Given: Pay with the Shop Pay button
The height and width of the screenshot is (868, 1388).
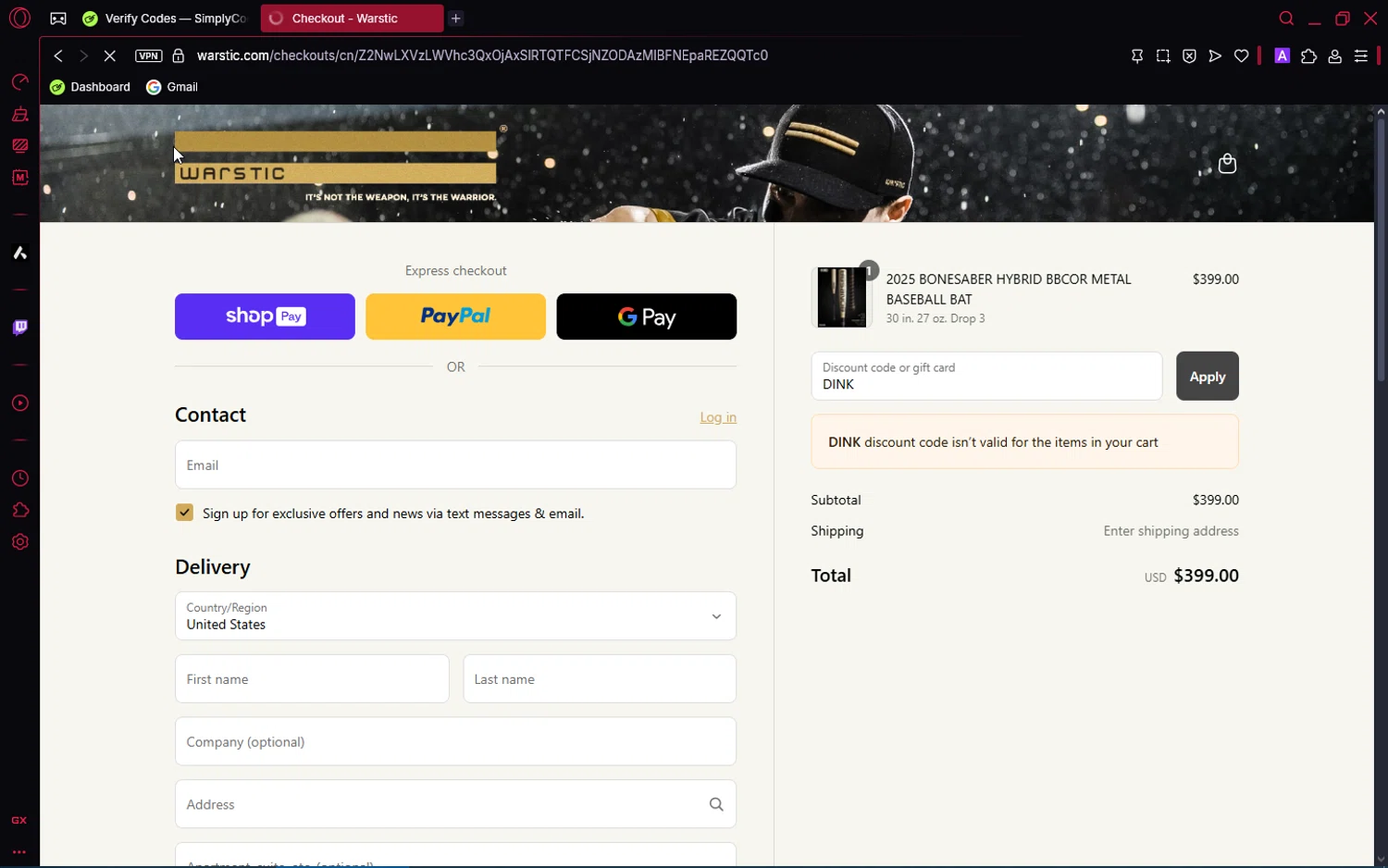Looking at the screenshot, I should [x=265, y=316].
